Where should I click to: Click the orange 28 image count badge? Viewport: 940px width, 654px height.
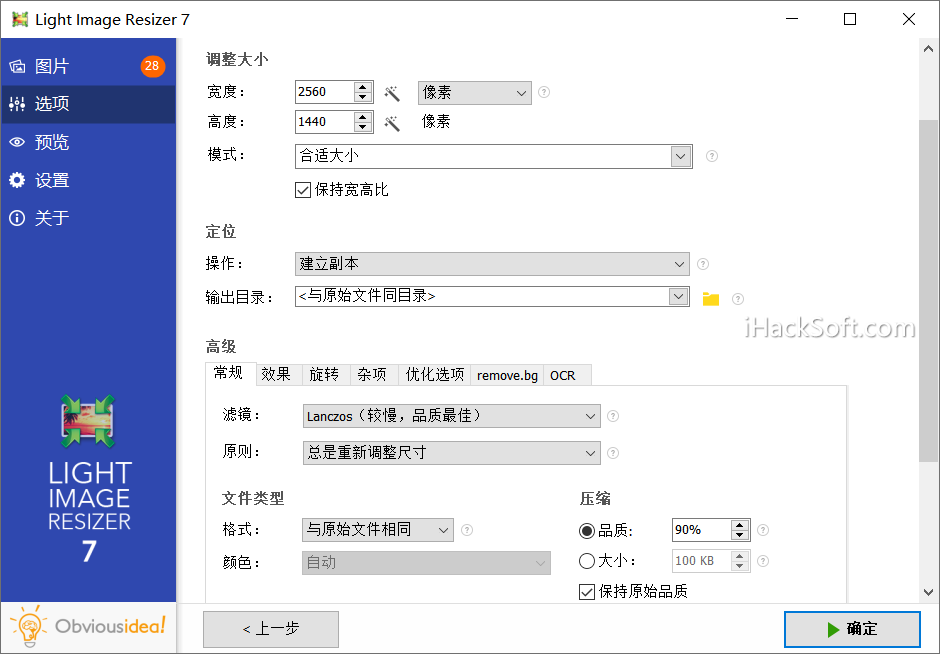pos(152,66)
